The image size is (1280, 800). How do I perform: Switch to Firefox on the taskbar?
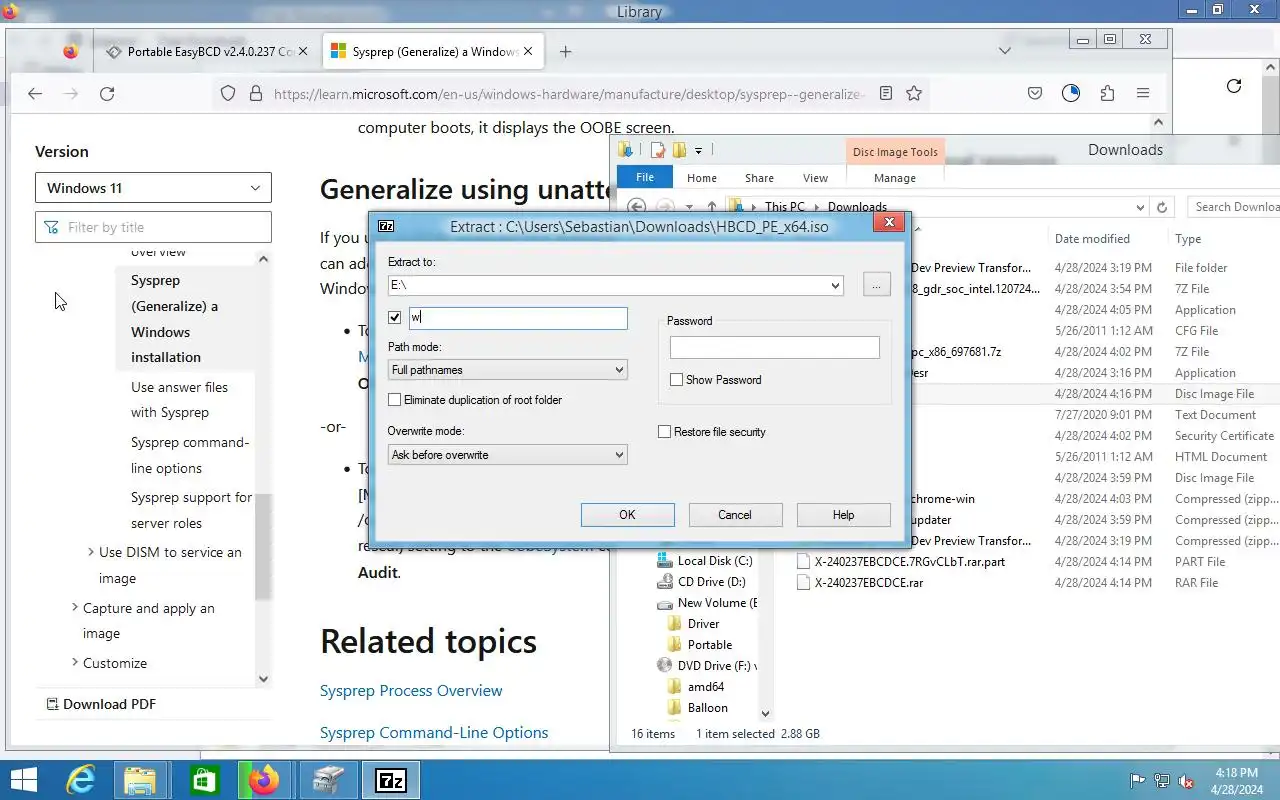(x=264, y=780)
